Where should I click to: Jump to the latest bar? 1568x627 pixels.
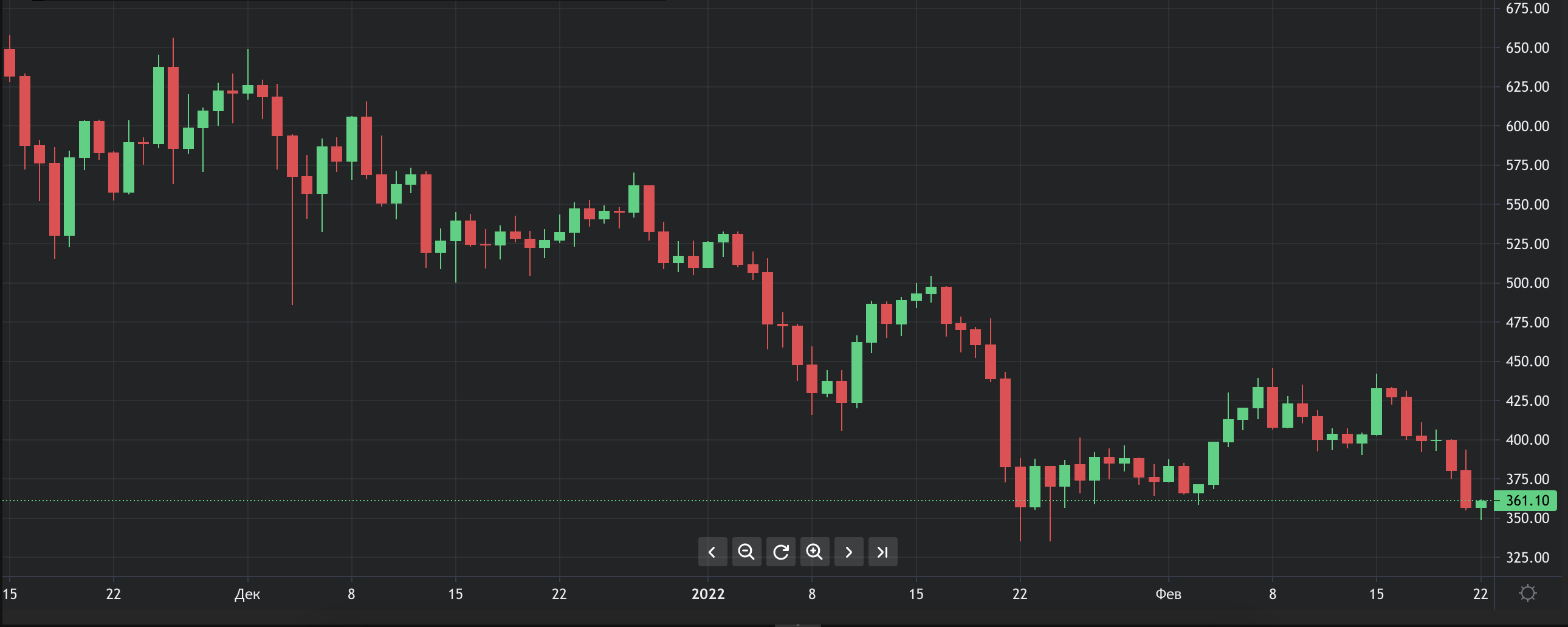[882, 552]
